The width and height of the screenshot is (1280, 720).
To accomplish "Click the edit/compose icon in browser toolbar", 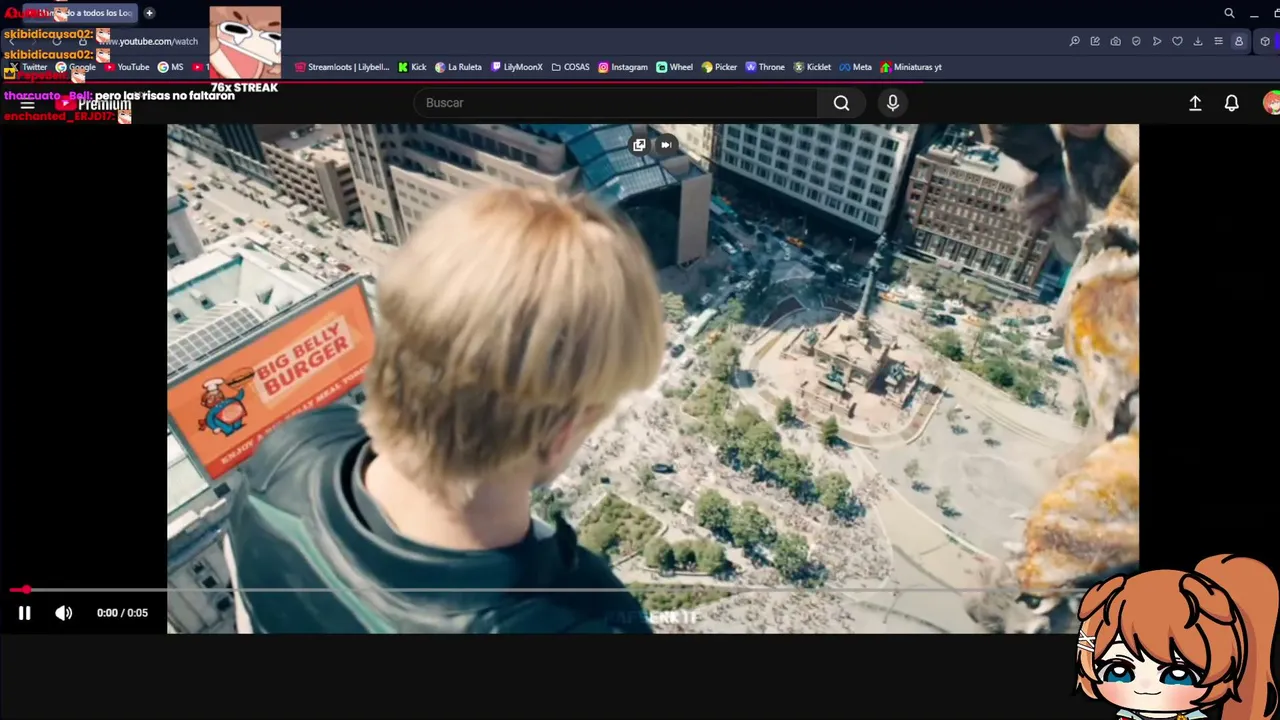I will [1095, 41].
